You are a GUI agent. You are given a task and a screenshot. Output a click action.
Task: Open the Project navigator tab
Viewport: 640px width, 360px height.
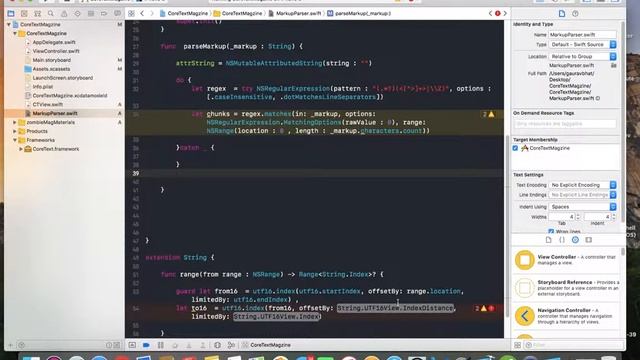click(11, 13)
